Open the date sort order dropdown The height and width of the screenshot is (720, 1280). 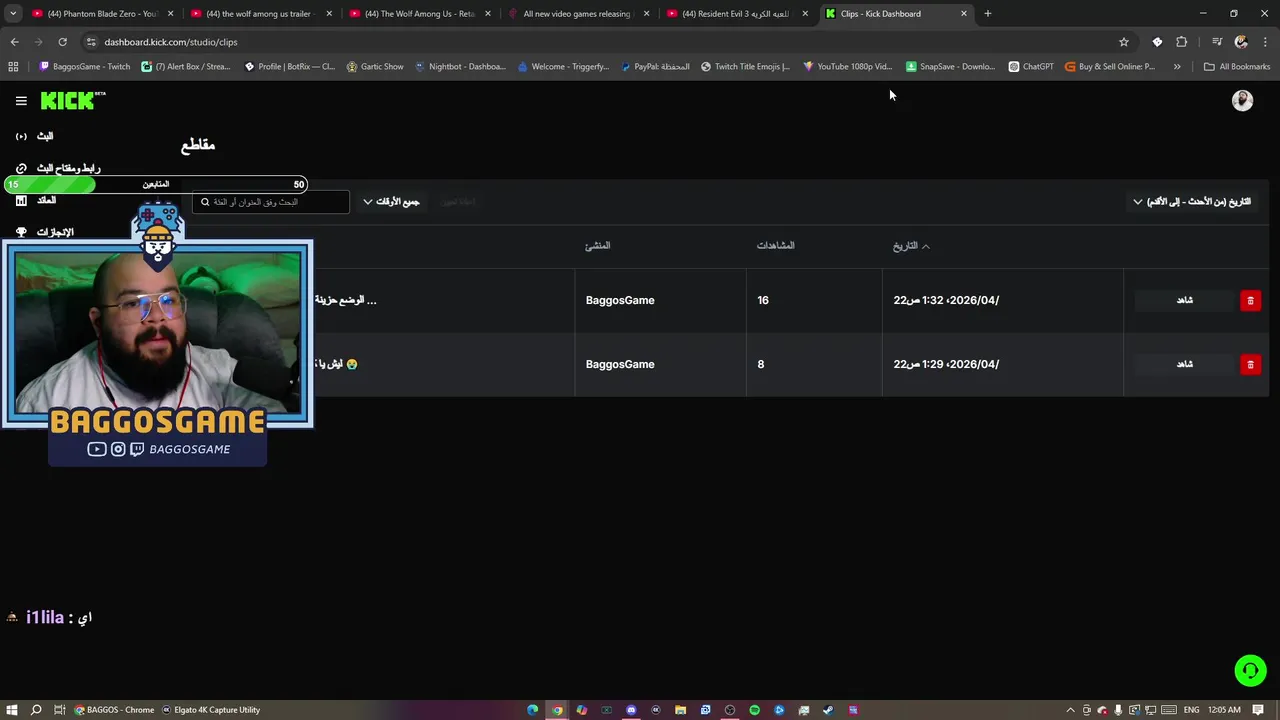click(x=1192, y=202)
